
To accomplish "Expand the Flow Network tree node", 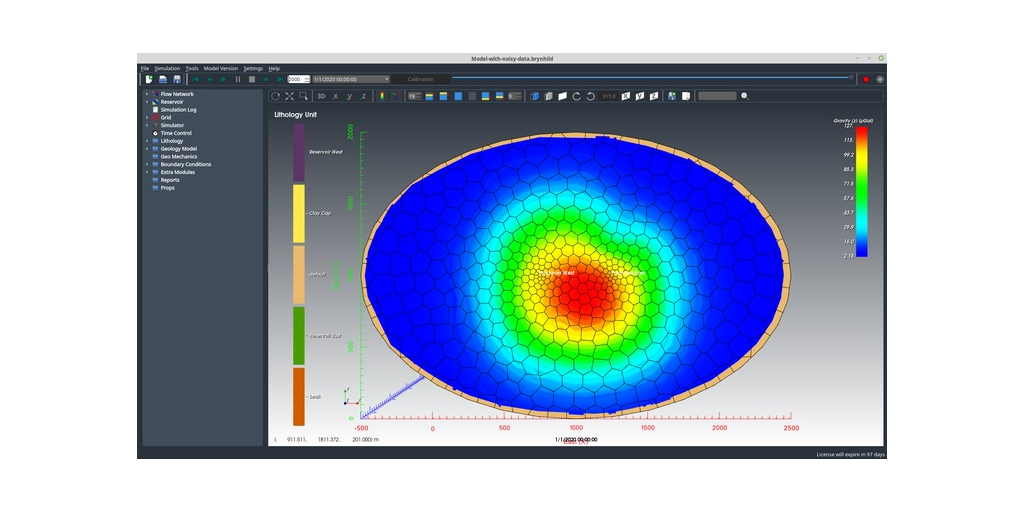I will pyautogui.click(x=147, y=94).
